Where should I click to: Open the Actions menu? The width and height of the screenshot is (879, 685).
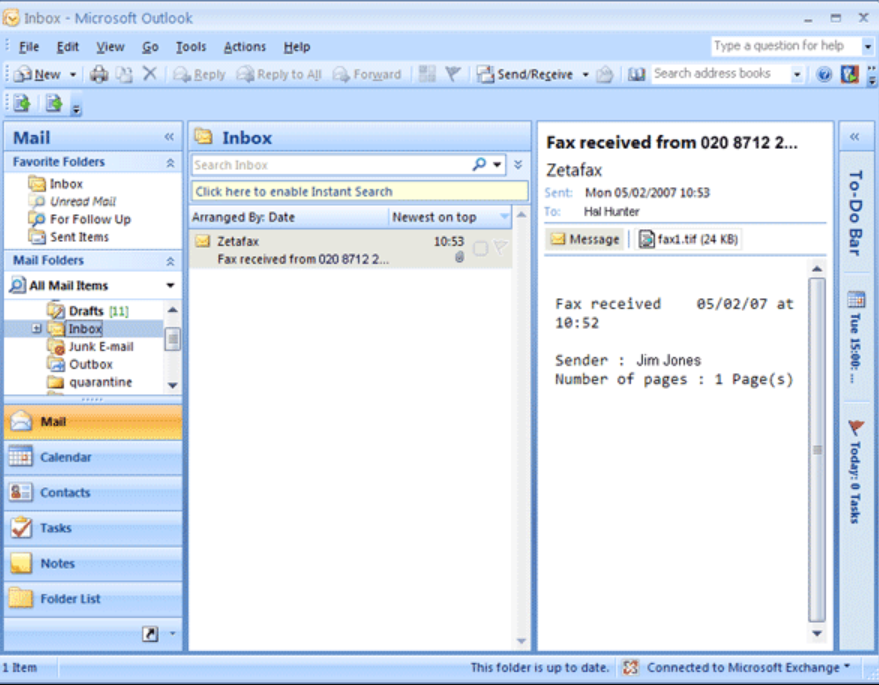[x=245, y=47]
